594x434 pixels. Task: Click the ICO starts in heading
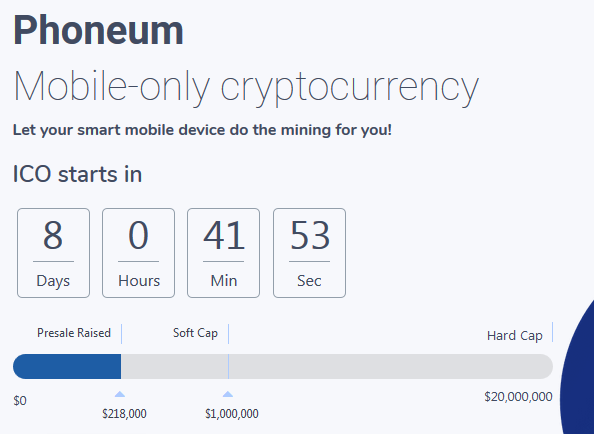(77, 174)
